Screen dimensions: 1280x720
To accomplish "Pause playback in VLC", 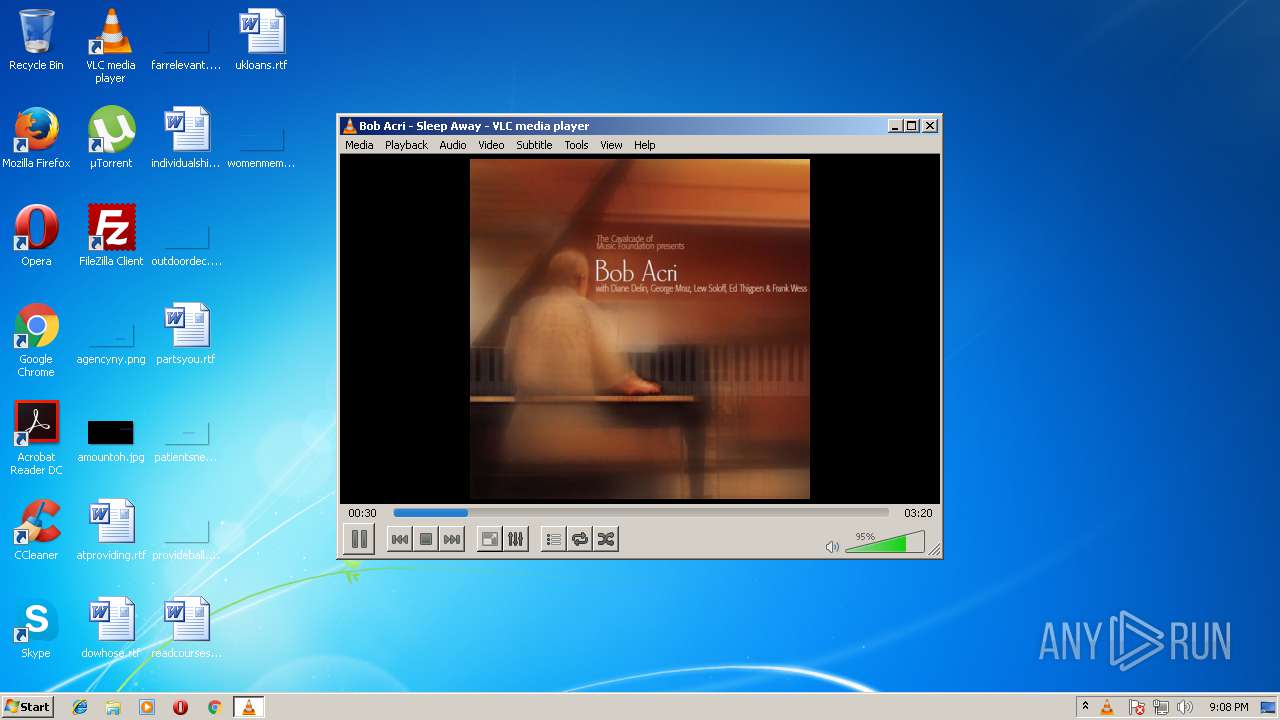I will 359,539.
